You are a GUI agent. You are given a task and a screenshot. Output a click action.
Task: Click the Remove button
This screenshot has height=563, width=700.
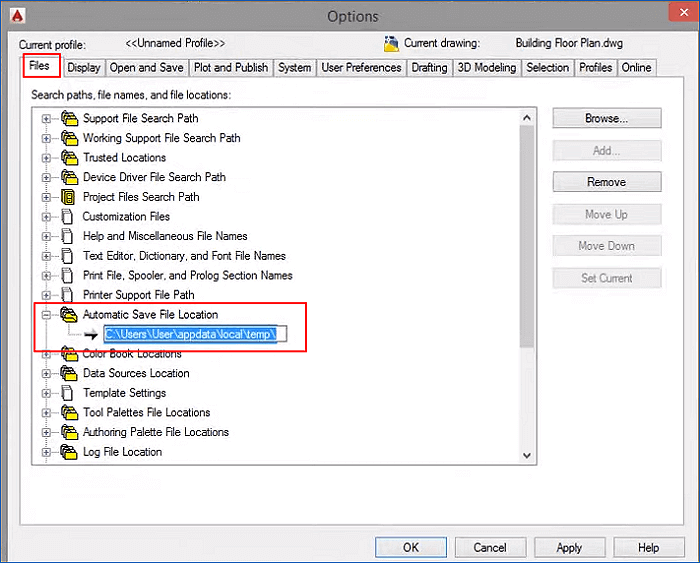606,182
